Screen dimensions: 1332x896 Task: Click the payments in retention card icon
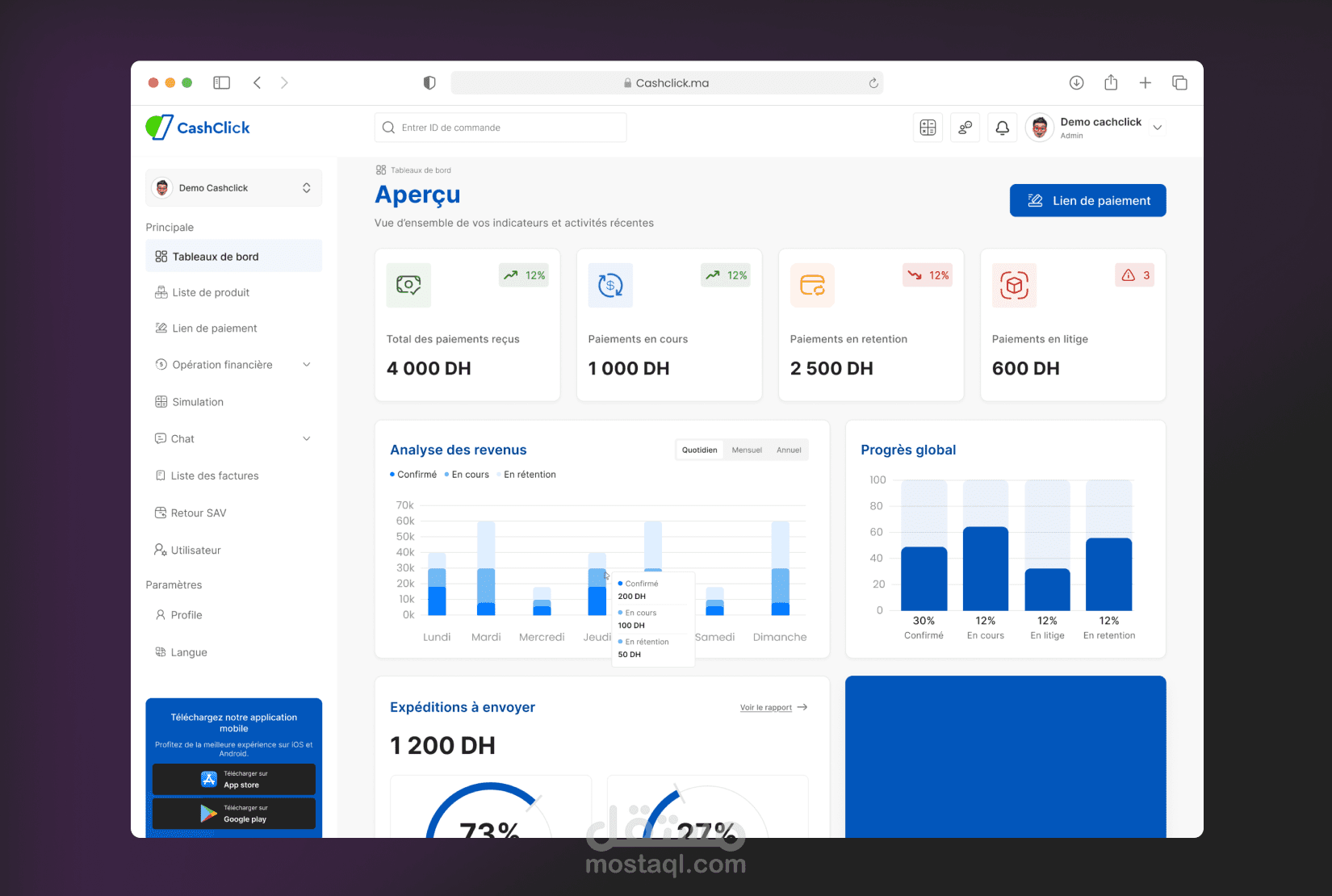pyautogui.click(x=812, y=285)
